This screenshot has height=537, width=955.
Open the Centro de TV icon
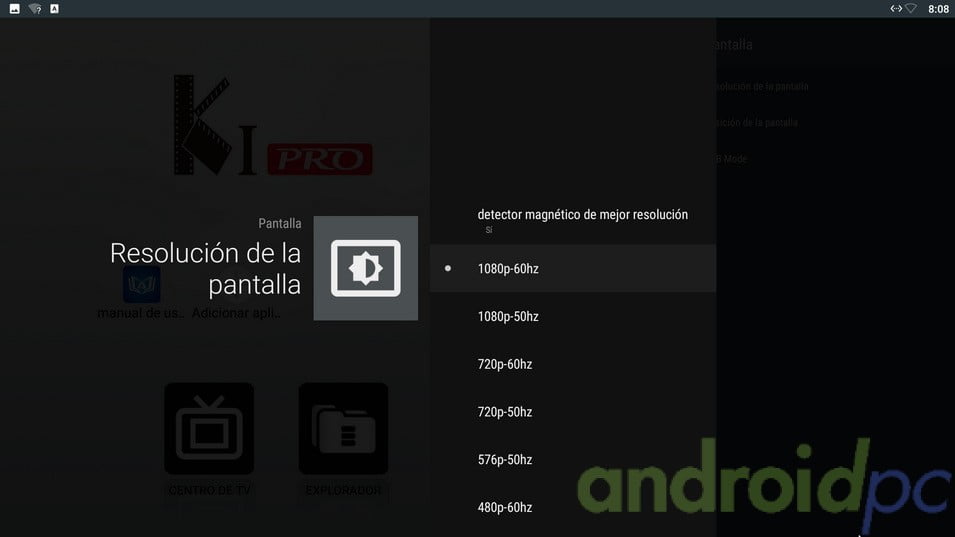[208, 428]
